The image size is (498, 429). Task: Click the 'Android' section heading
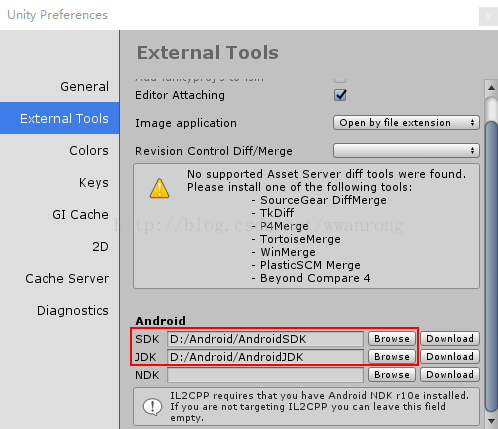pos(160,321)
